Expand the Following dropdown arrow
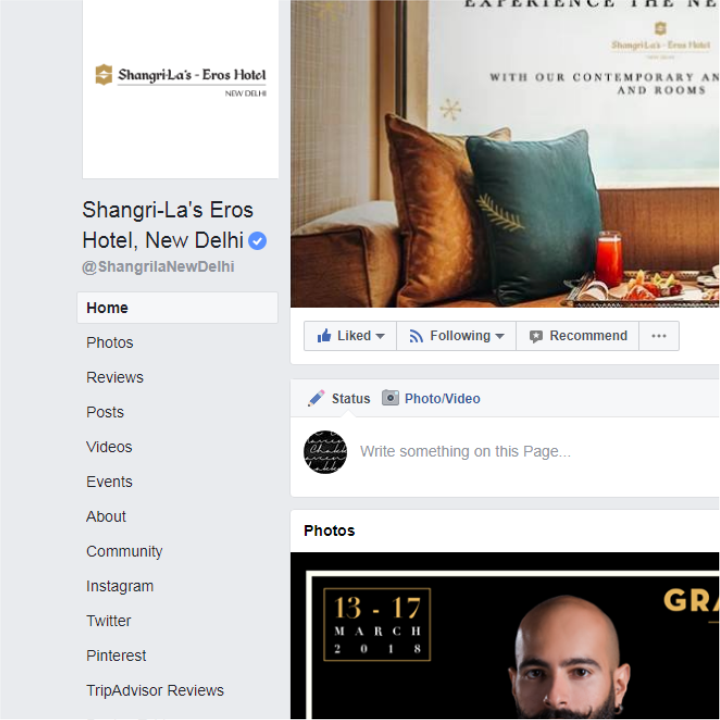 point(500,336)
